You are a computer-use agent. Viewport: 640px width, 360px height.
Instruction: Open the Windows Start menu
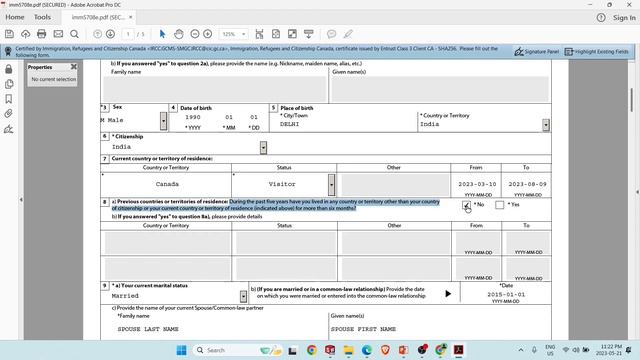pos(182,350)
